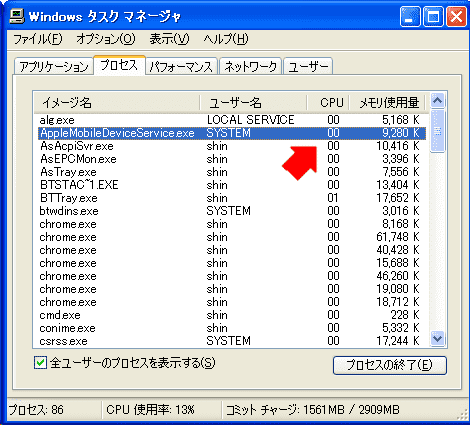The image size is (470, 425).
Task: Toggle 全ユーザーのプロセスを表示する checkbox
Action: [x=40, y=363]
